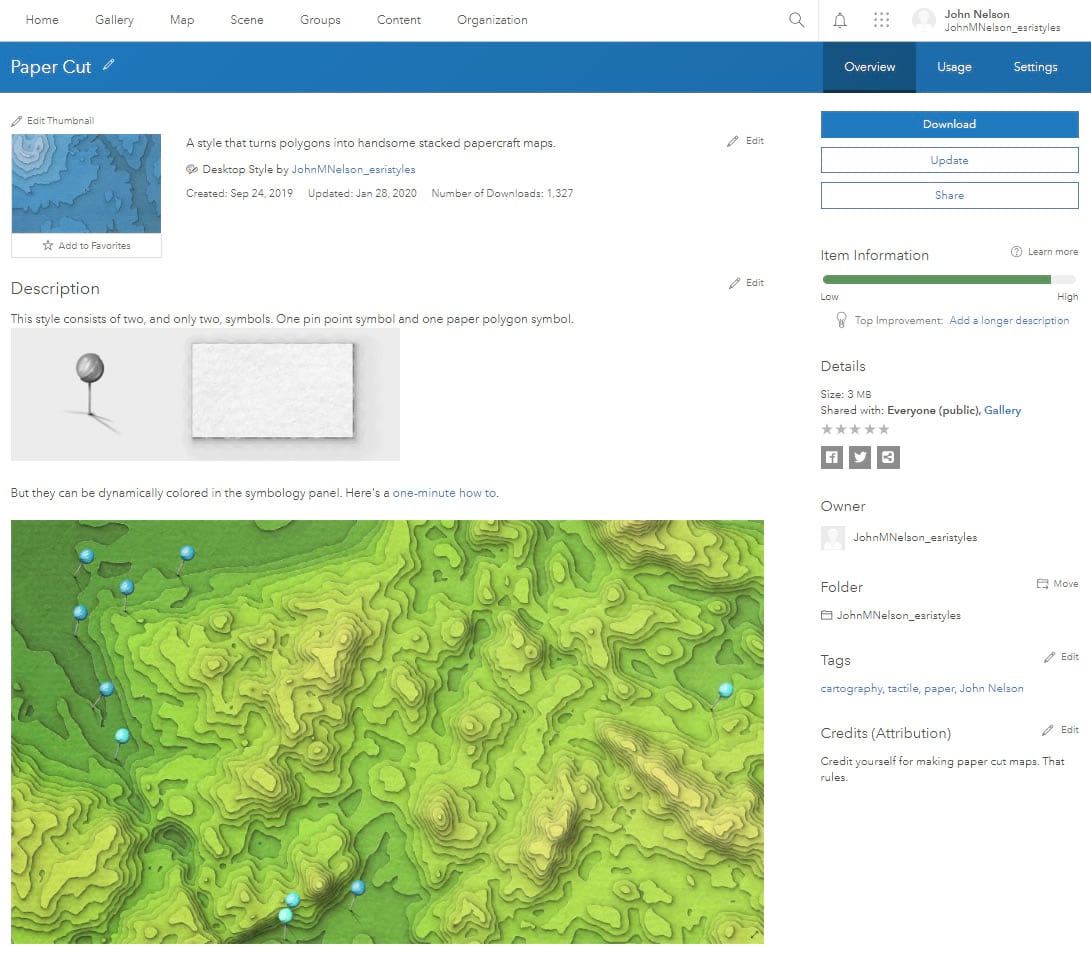Edit the Description section
Image resolution: width=1091 pixels, height=956 pixels.
pos(746,282)
